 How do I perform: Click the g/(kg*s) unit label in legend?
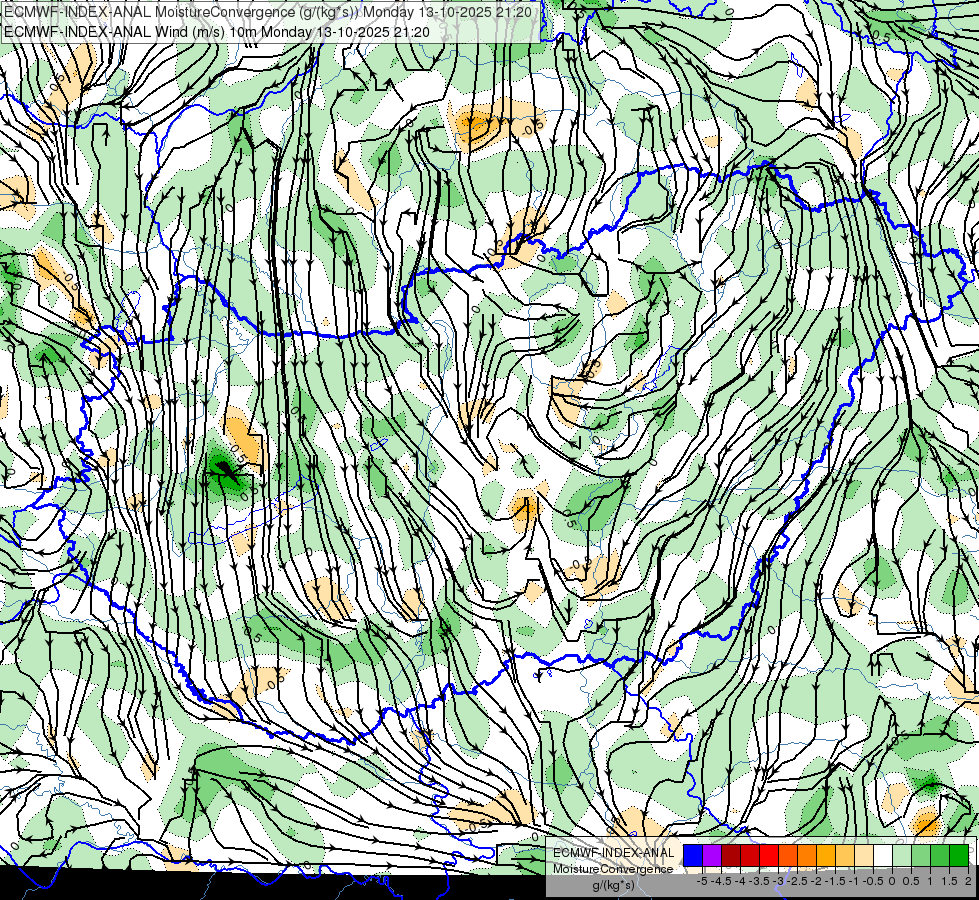coord(613,885)
